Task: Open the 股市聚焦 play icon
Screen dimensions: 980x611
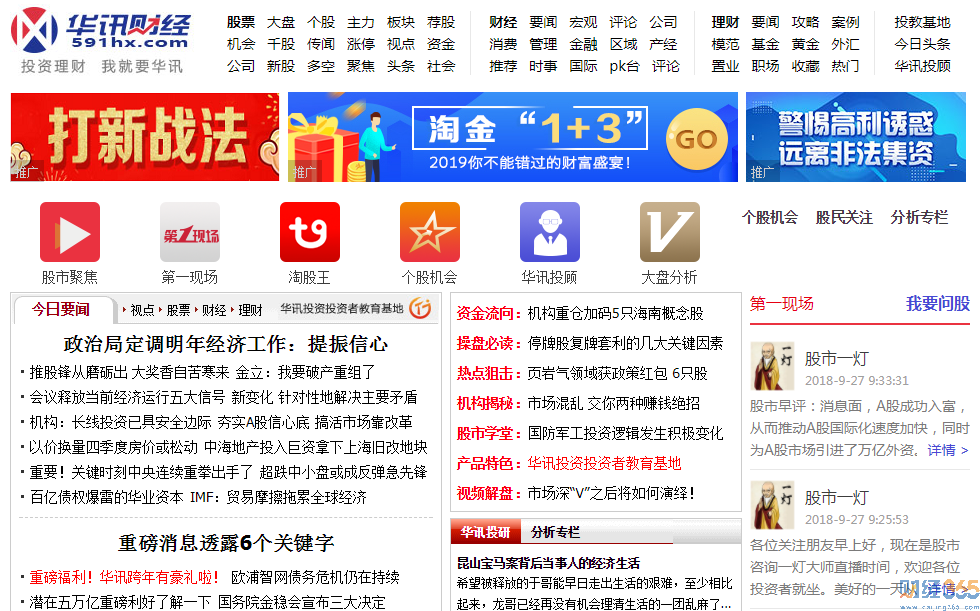Action: pyautogui.click(x=70, y=232)
